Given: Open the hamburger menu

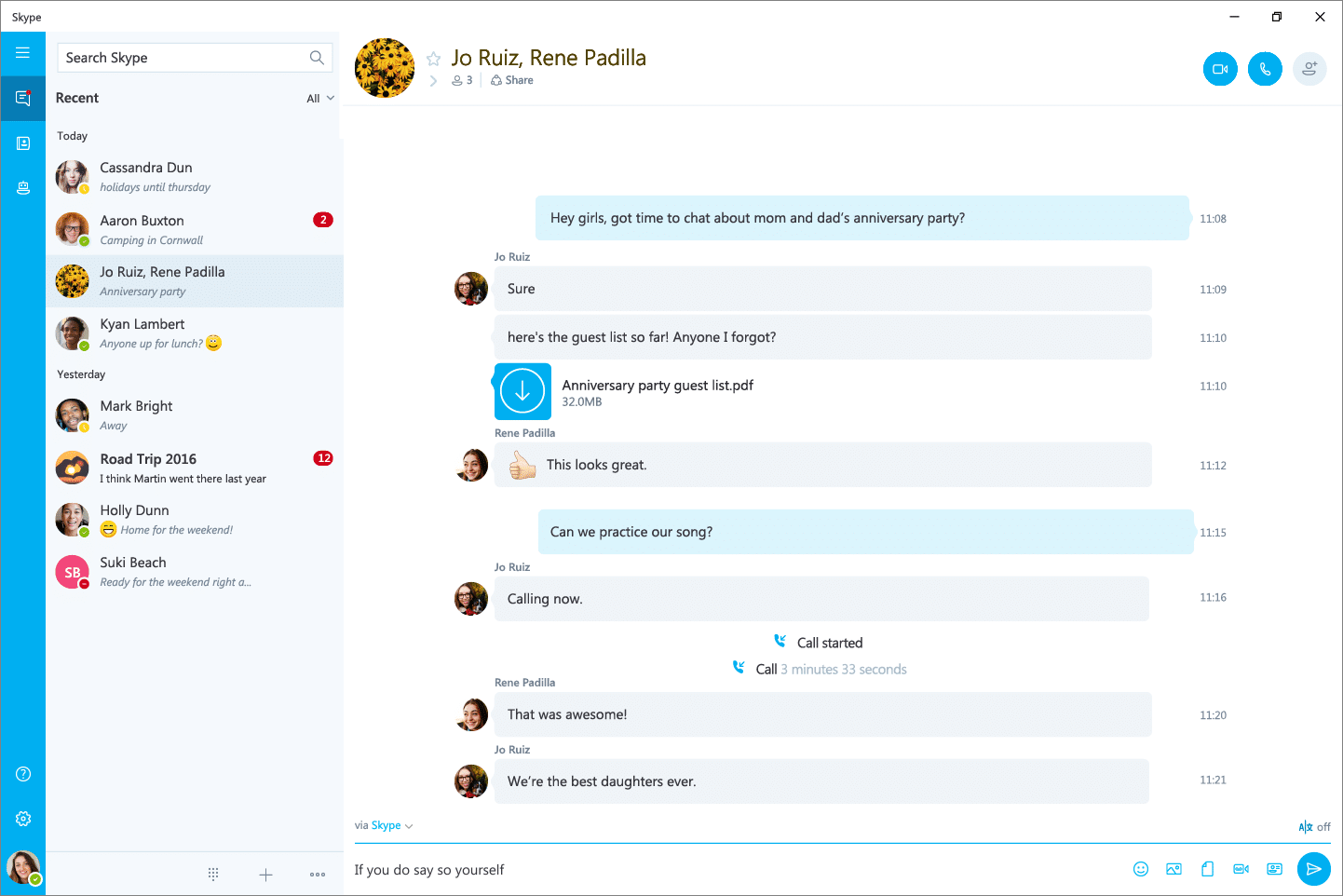Looking at the screenshot, I should tap(23, 53).
